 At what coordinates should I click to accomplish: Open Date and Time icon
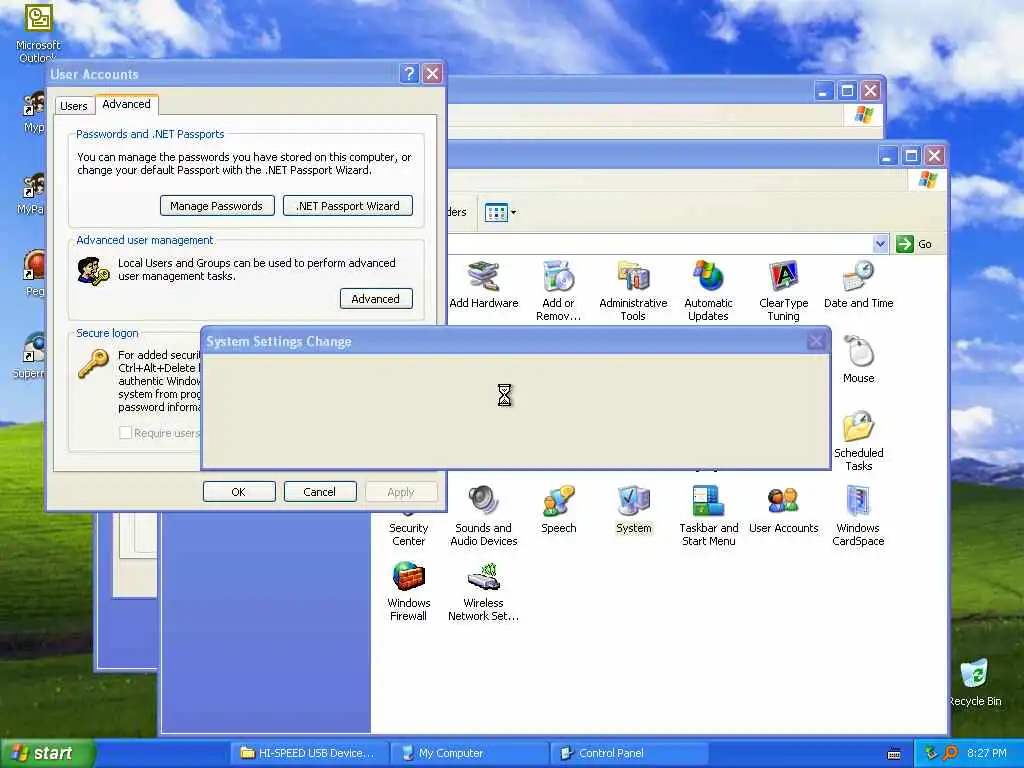click(858, 284)
